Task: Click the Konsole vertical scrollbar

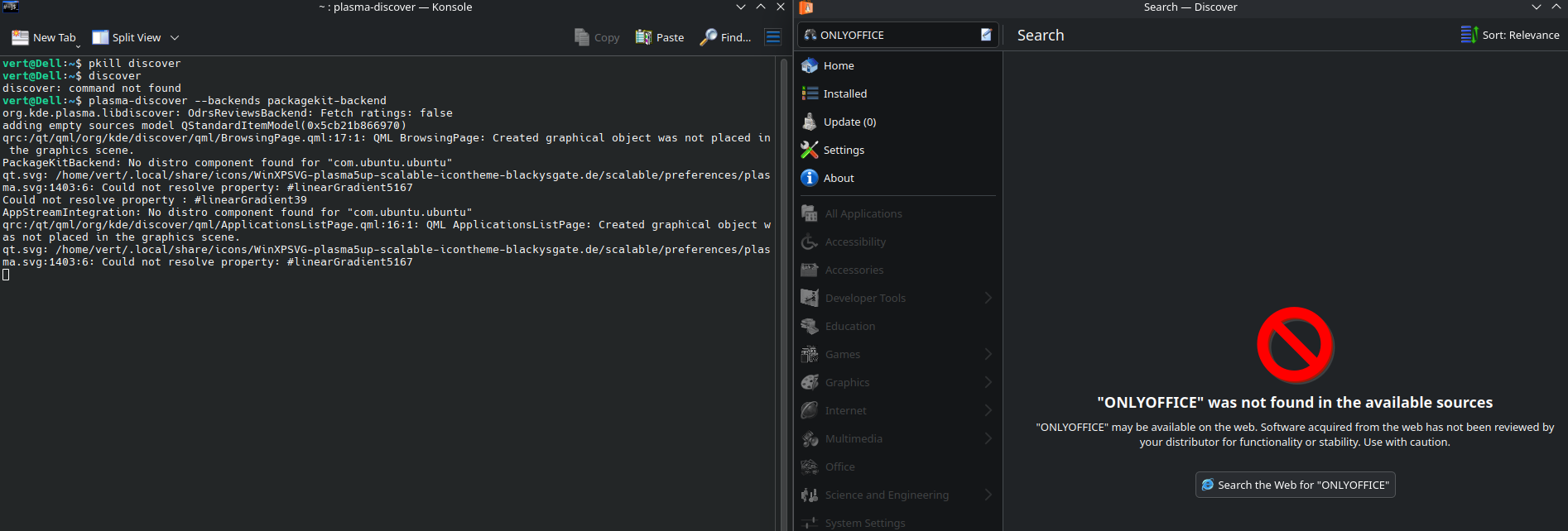Action: tap(783, 289)
